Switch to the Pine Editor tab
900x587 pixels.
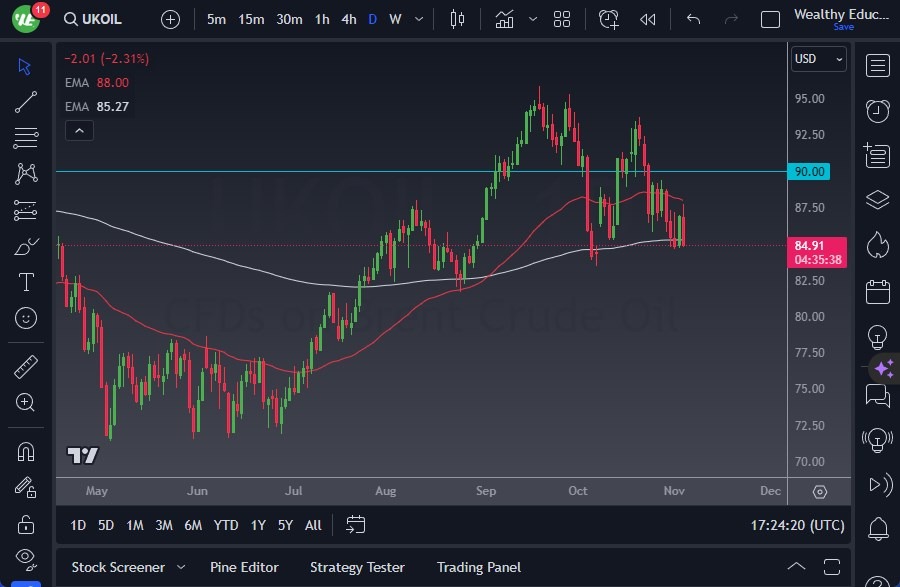click(244, 567)
